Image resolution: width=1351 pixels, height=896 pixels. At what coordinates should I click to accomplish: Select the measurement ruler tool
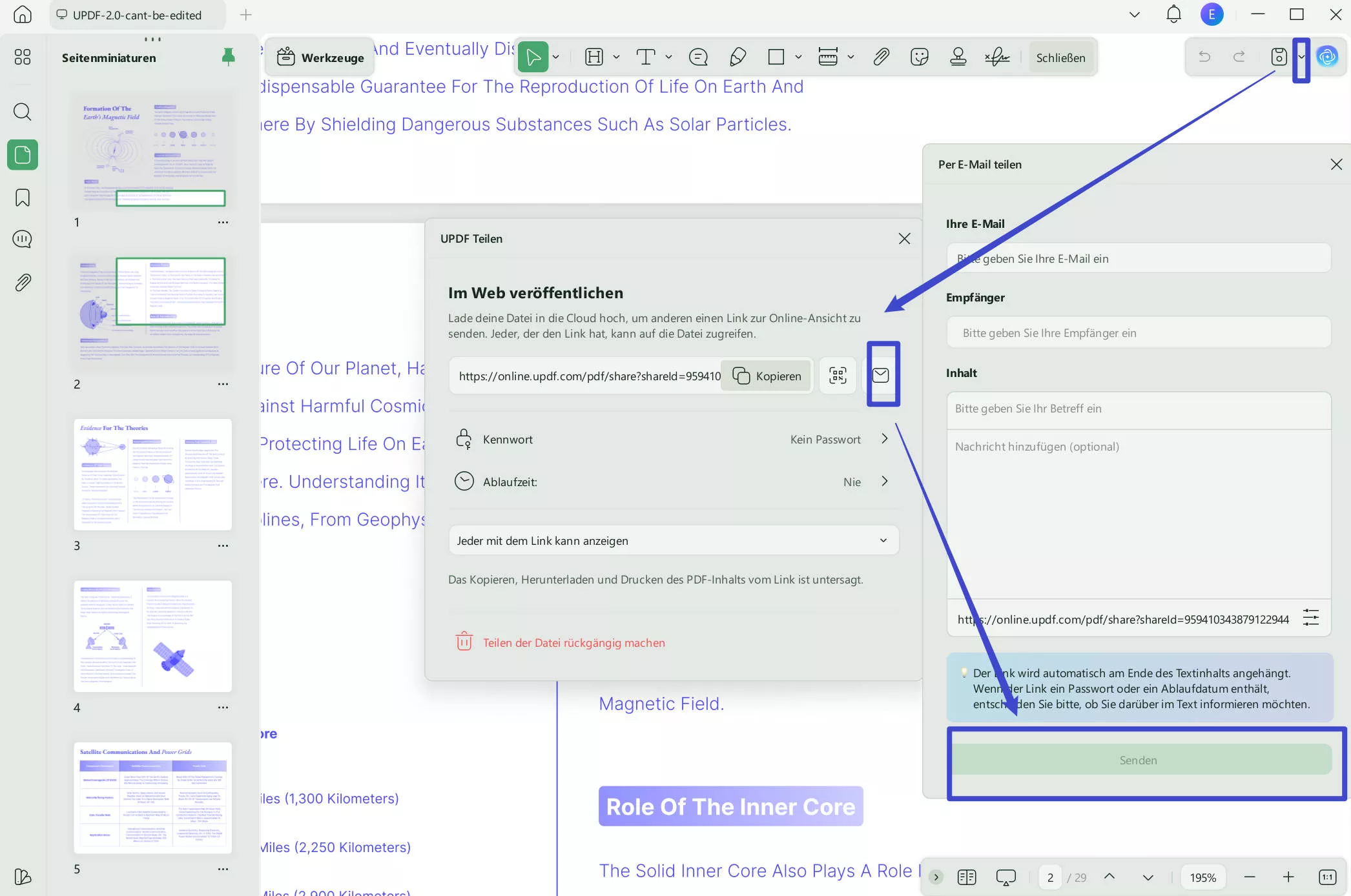pyautogui.click(x=828, y=57)
